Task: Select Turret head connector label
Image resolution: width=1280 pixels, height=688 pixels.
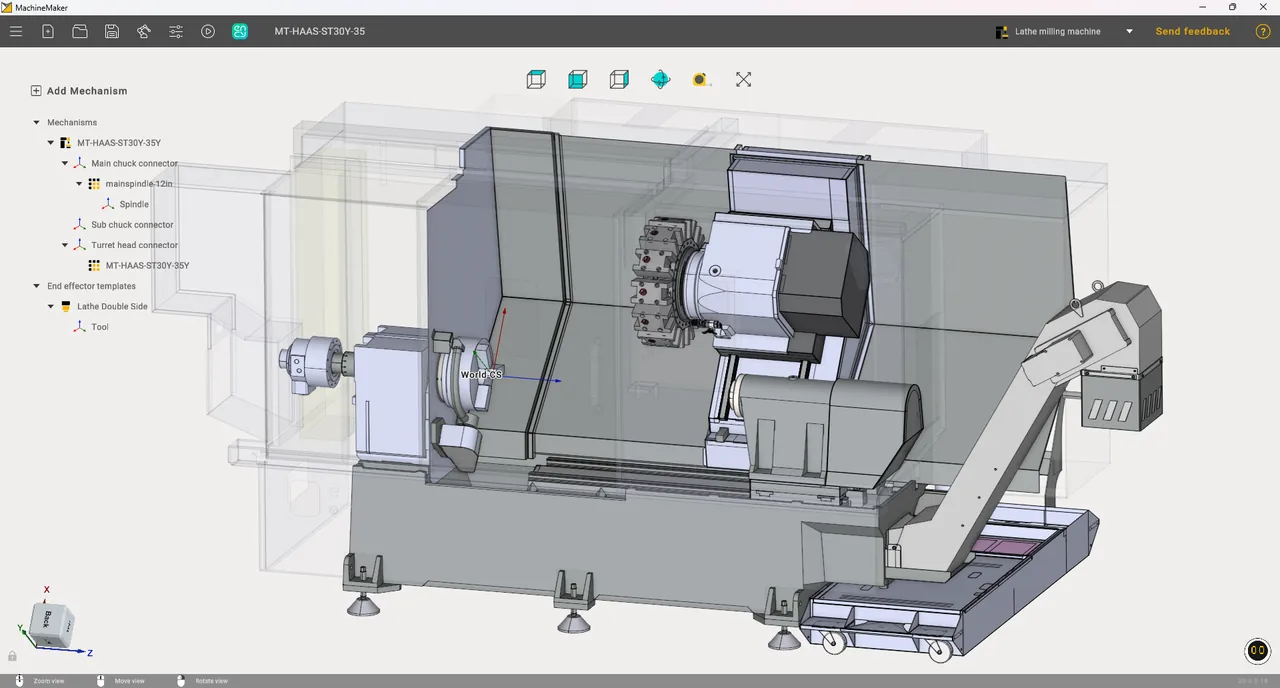Action: point(134,245)
